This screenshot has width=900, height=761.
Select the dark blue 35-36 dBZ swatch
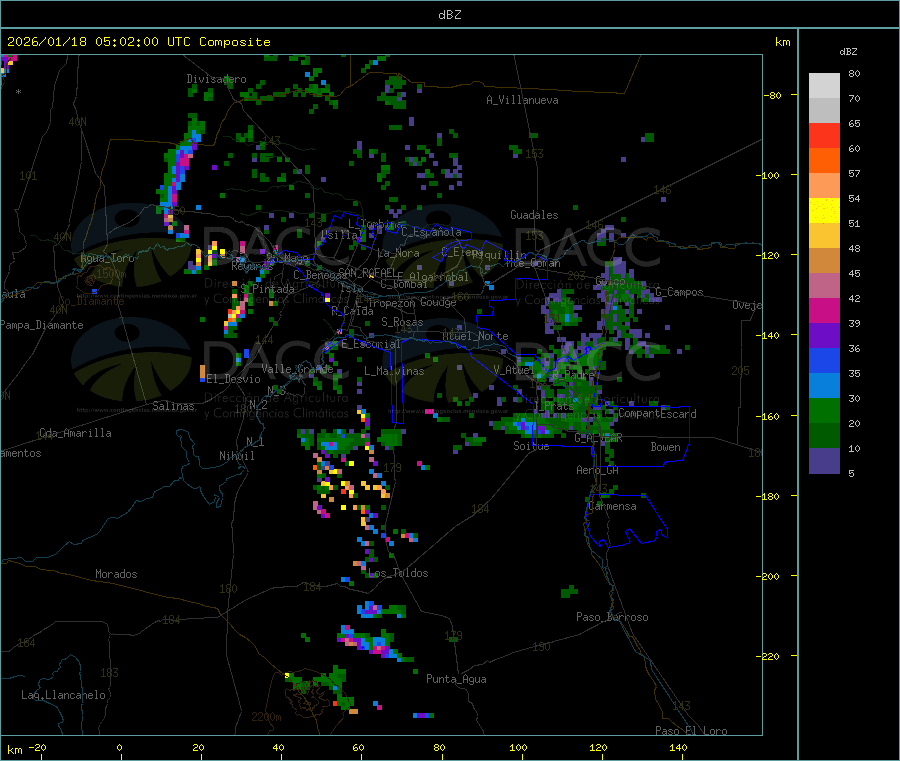[x=824, y=360]
